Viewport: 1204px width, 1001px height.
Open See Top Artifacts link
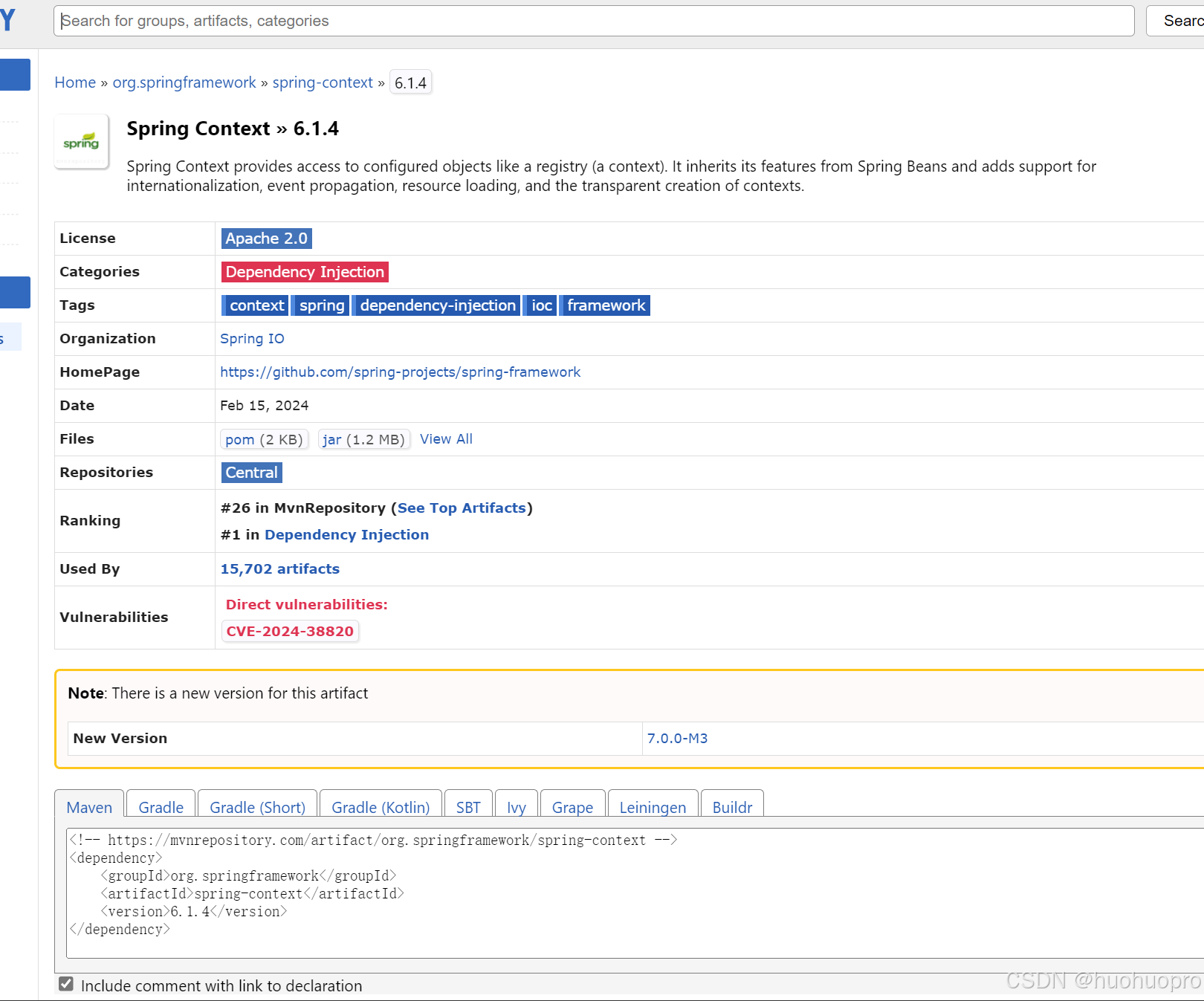click(x=462, y=508)
